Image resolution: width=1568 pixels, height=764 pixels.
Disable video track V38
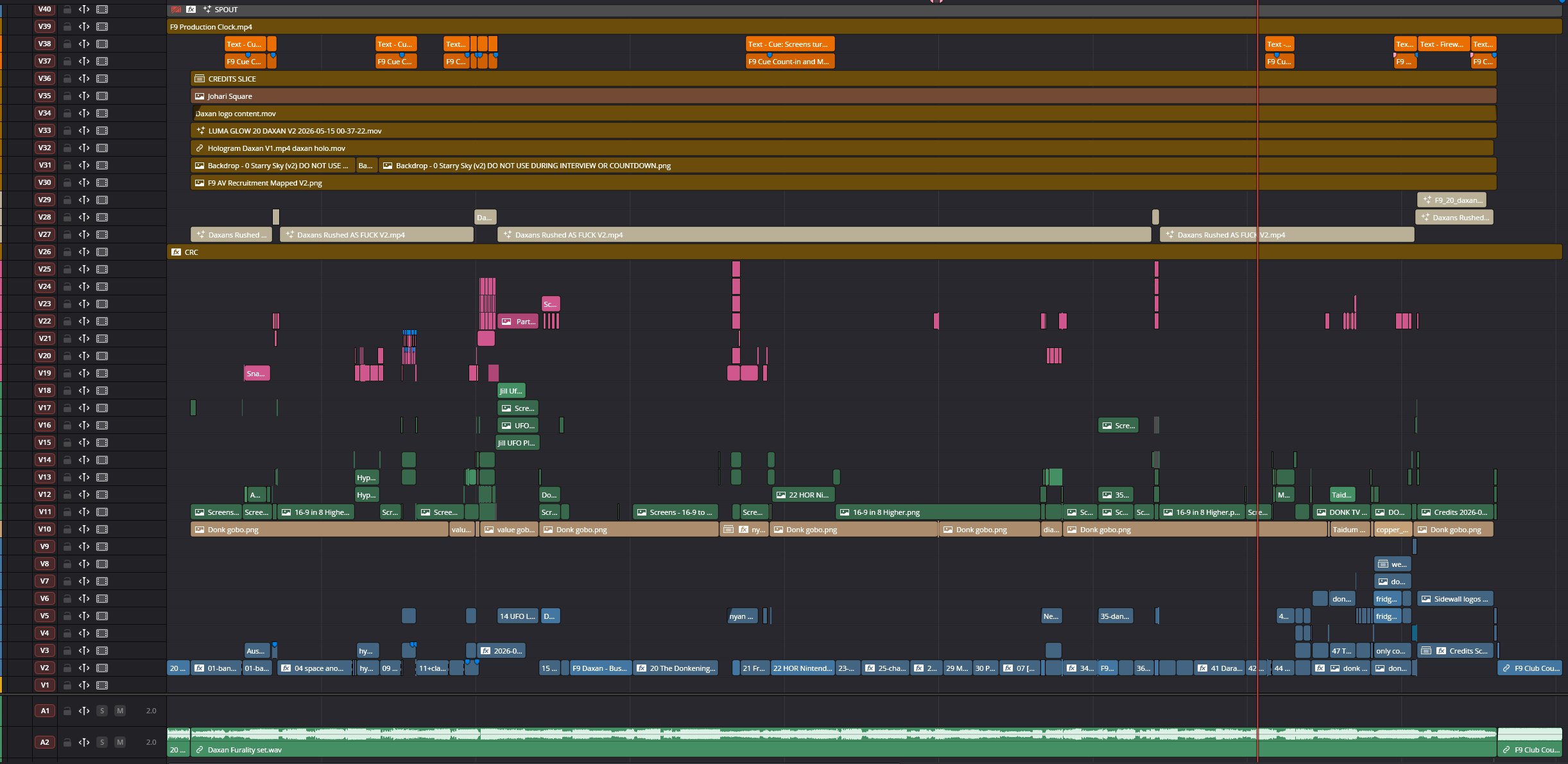pyautogui.click(x=102, y=44)
